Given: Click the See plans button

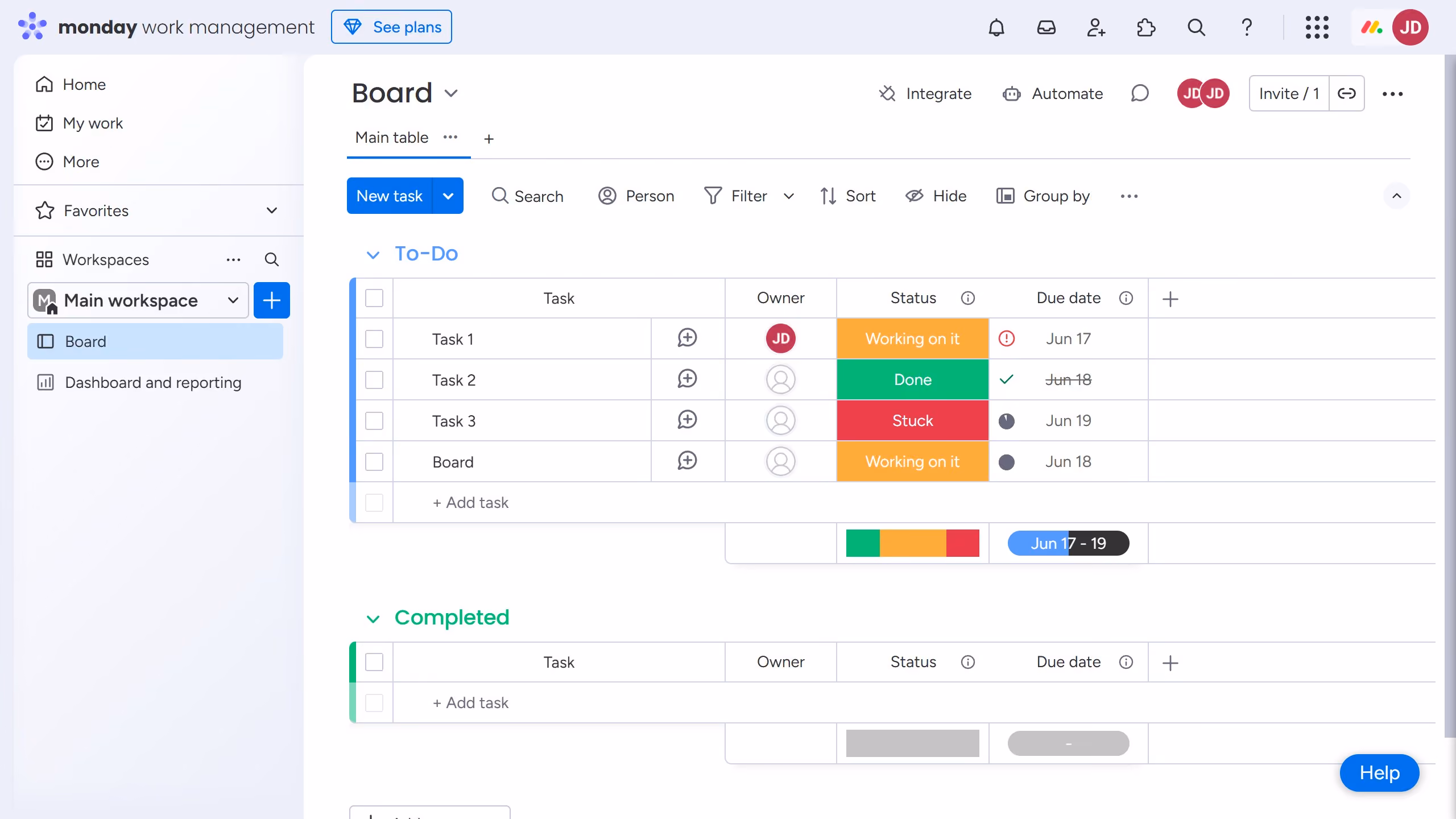Looking at the screenshot, I should 391,27.
